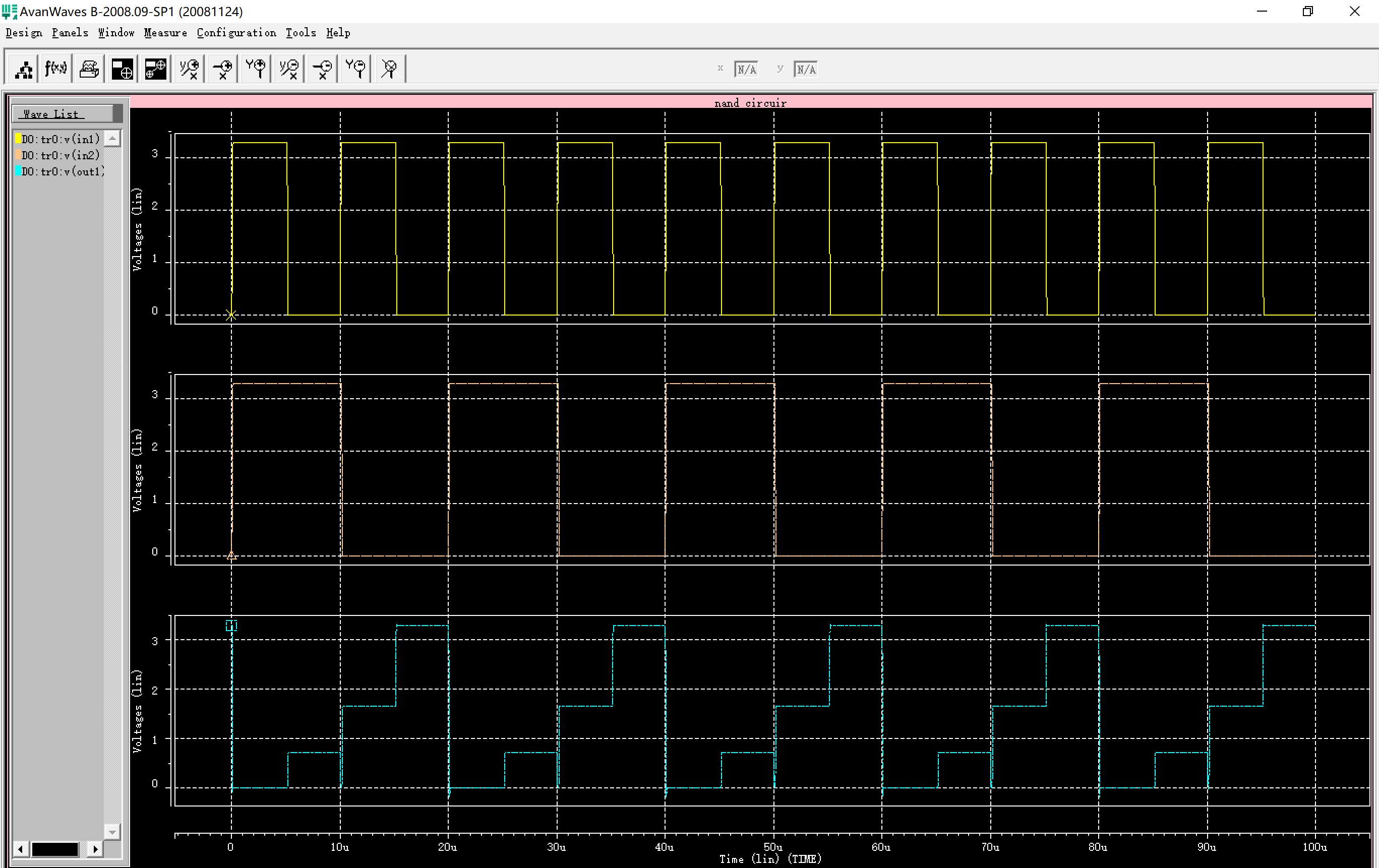Select the D0:tr0:v(in2) wave entry
Image resolution: width=1379 pixels, height=868 pixels.
[59, 155]
